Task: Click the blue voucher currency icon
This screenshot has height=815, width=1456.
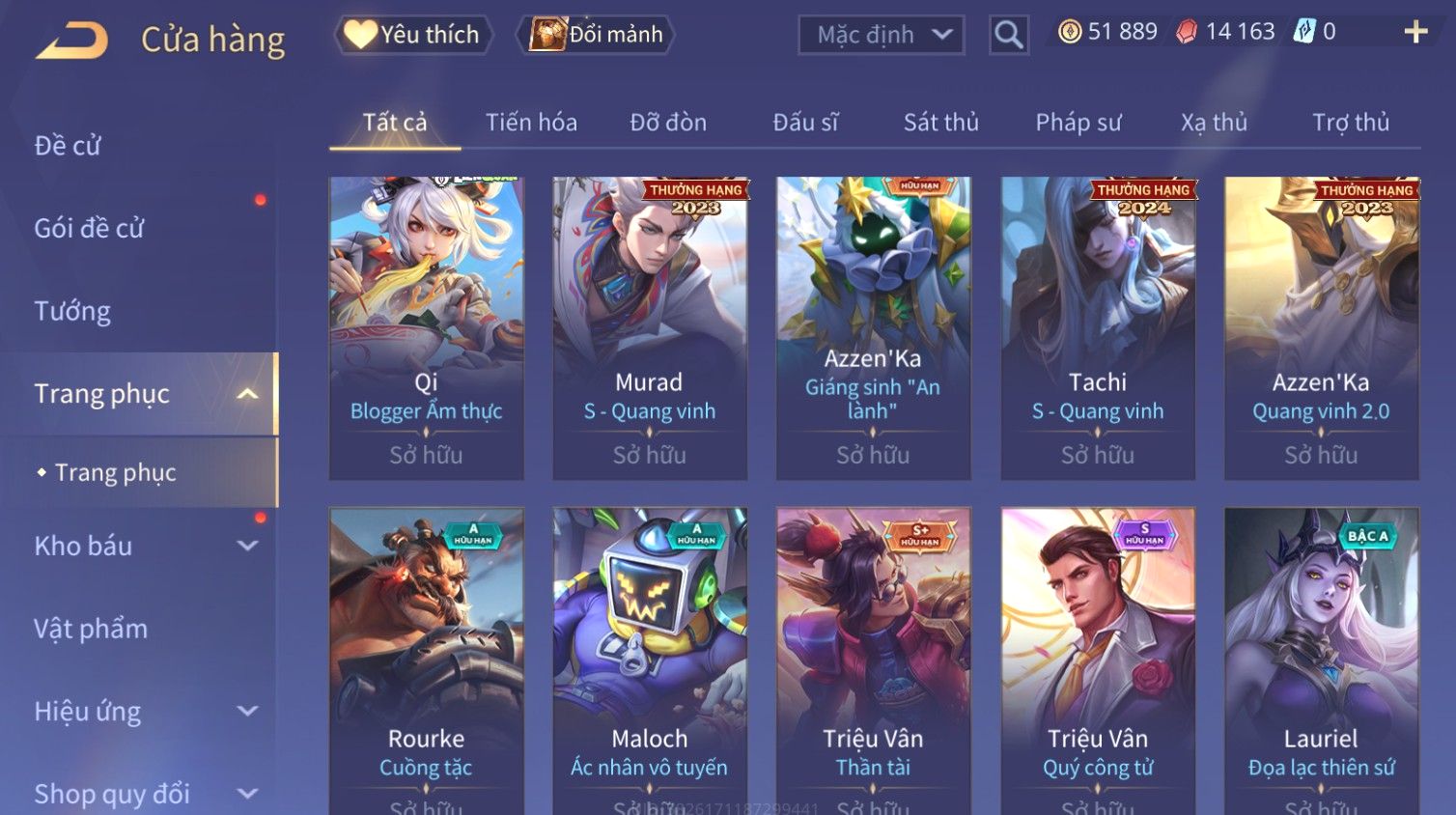Action: click(1304, 32)
